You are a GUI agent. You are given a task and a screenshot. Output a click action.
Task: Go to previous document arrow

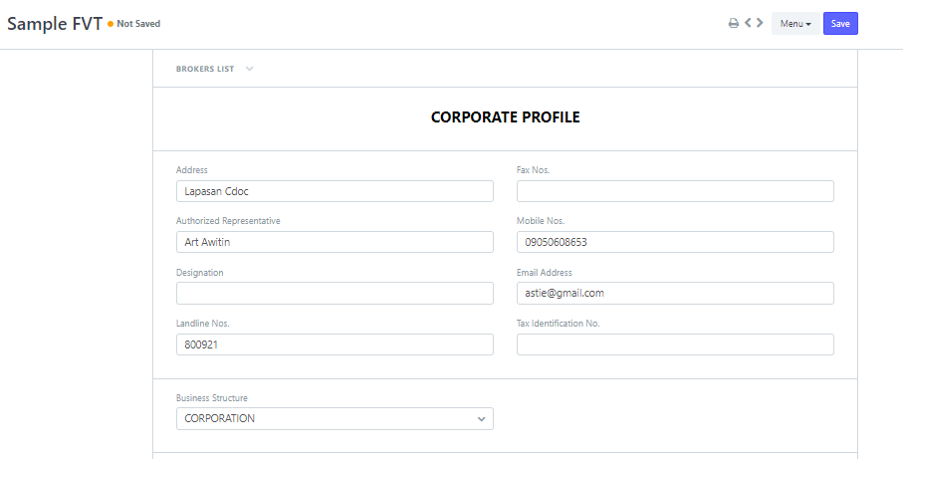point(748,23)
